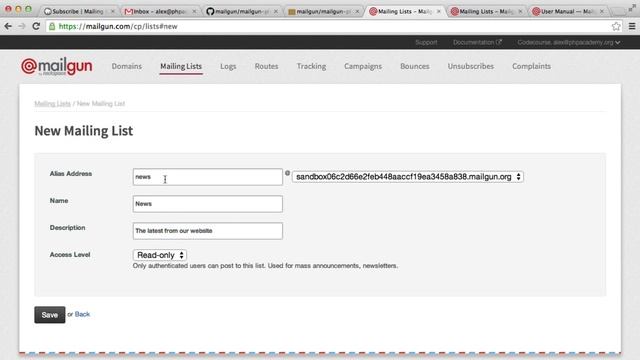Viewport: 640px width, 360px height.
Task: Click the address bar URL
Action: [118, 27]
